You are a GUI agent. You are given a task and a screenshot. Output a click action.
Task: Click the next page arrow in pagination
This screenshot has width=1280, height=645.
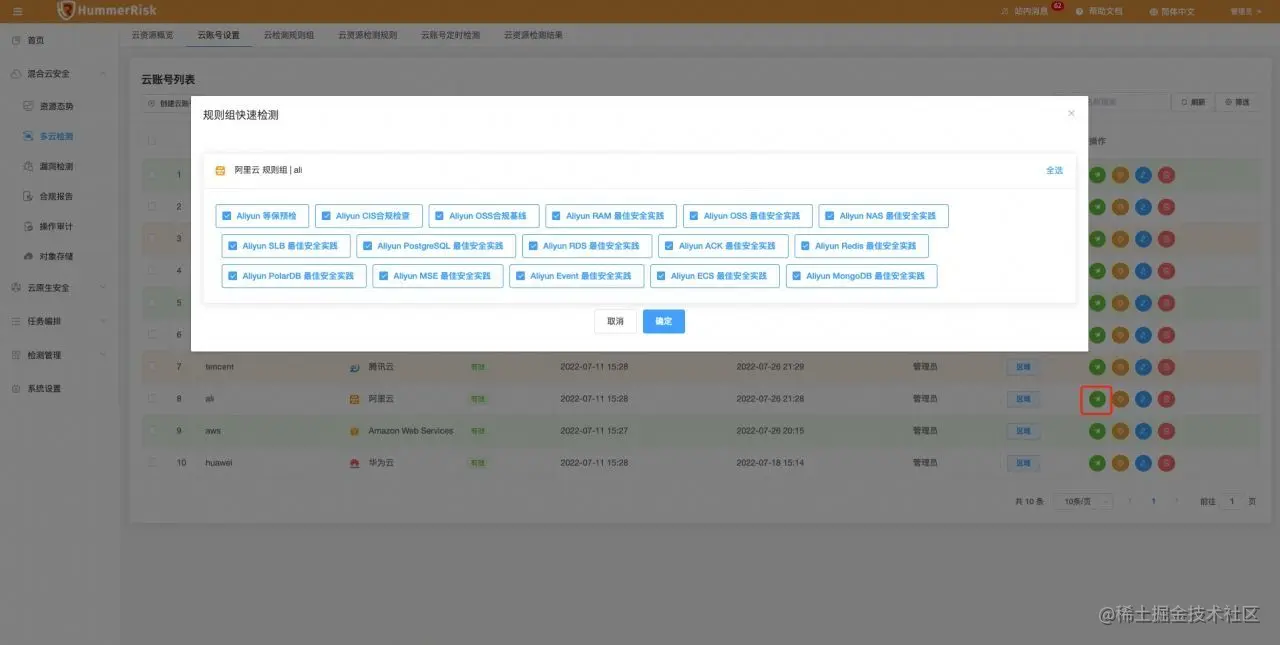(1176, 501)
